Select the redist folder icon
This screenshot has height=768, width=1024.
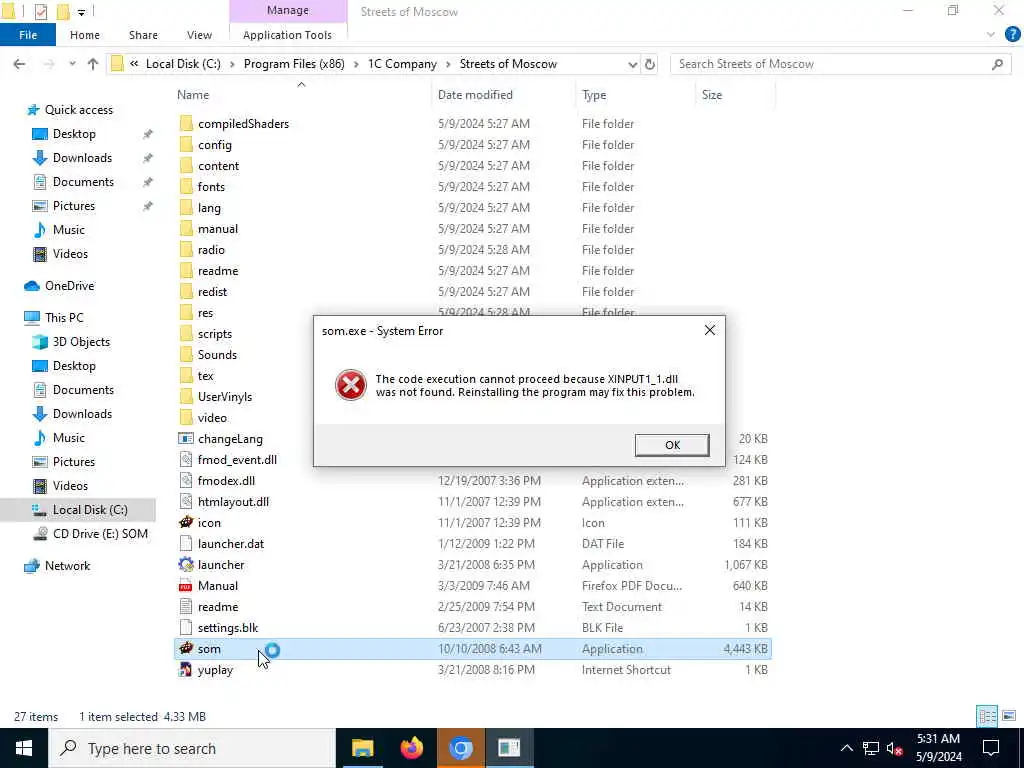click(x=187, y=291)
